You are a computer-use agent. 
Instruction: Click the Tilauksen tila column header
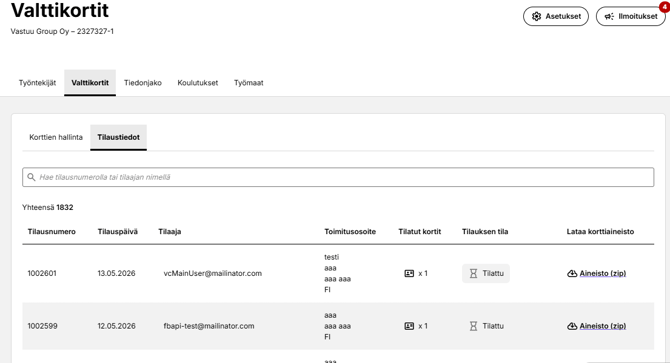click(485, 231)
